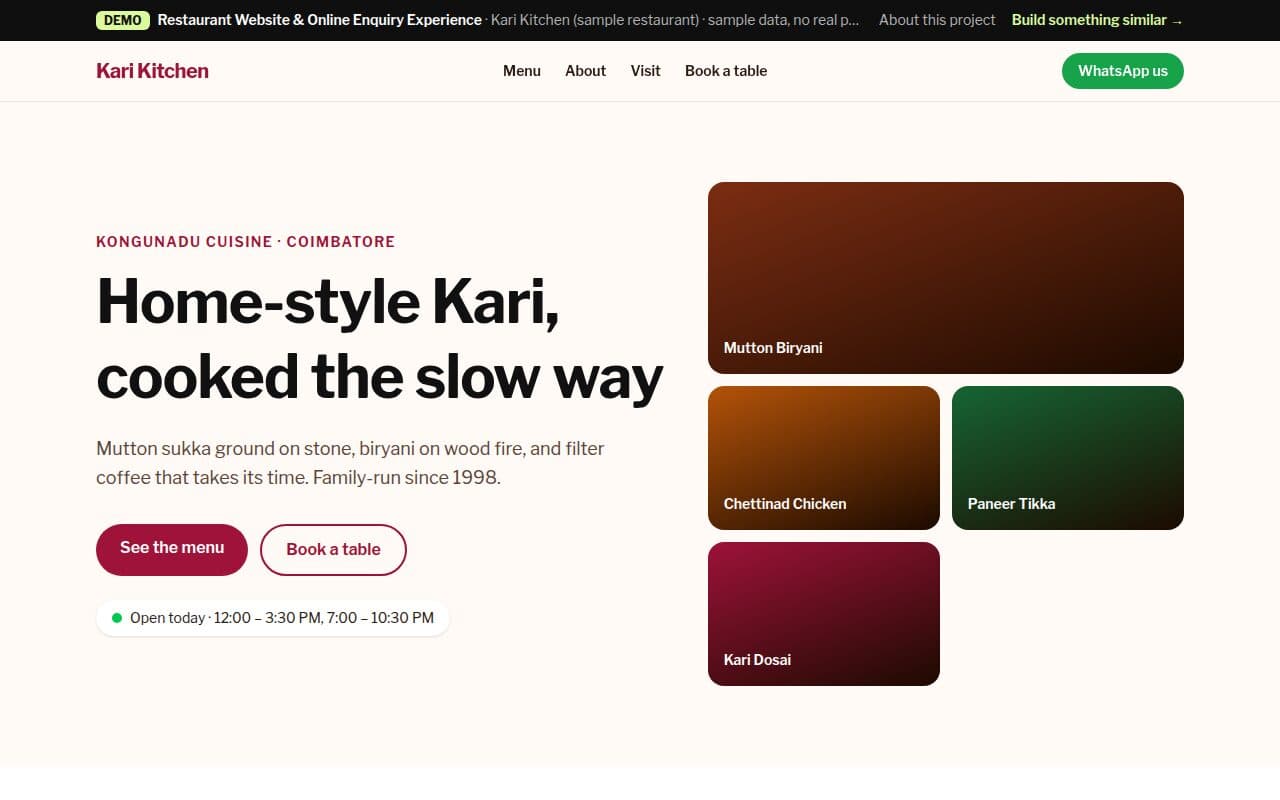
Task: Click the DEMO badge in banner
Action: tap(123, 20)
